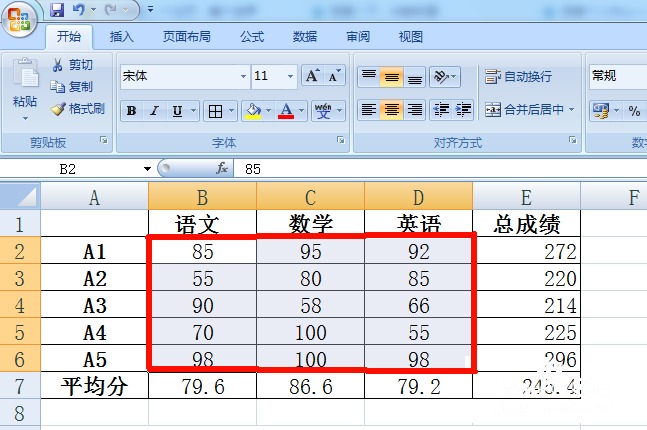
Task: Select the 平均分 cell
Action: click(94, 385)
